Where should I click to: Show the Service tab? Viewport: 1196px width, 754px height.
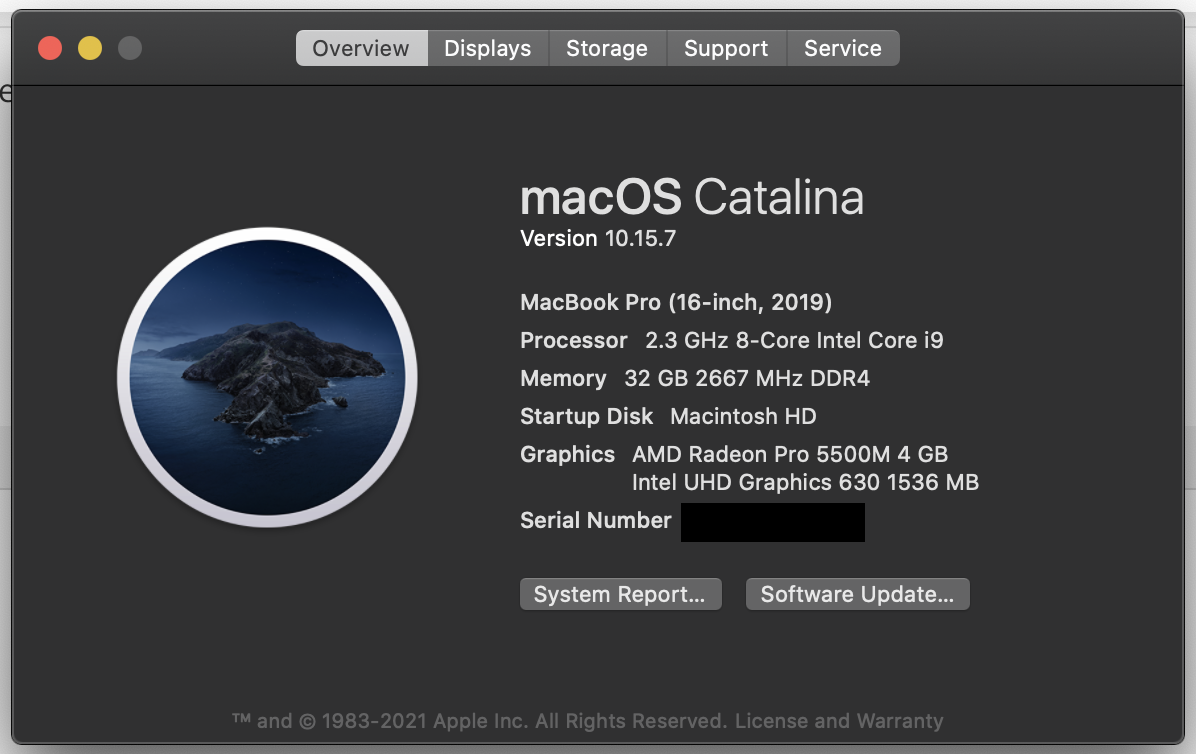(x=842, y=48)
